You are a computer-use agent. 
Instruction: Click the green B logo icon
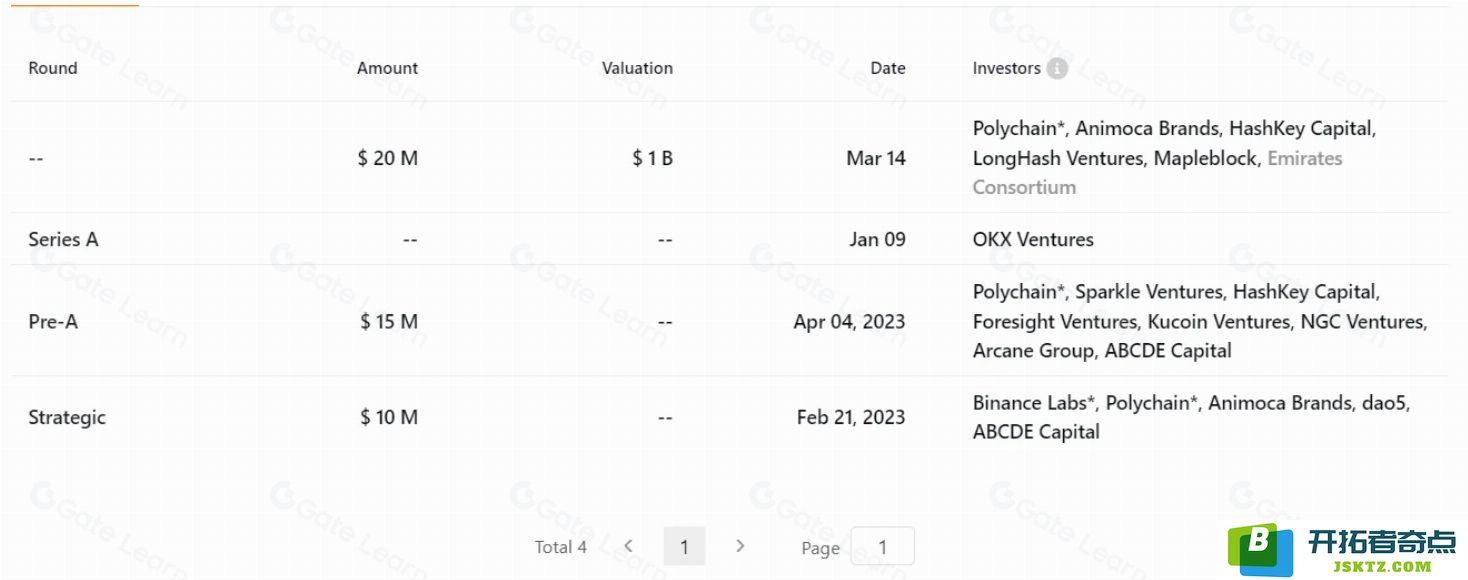click(x=1260, y=548)
